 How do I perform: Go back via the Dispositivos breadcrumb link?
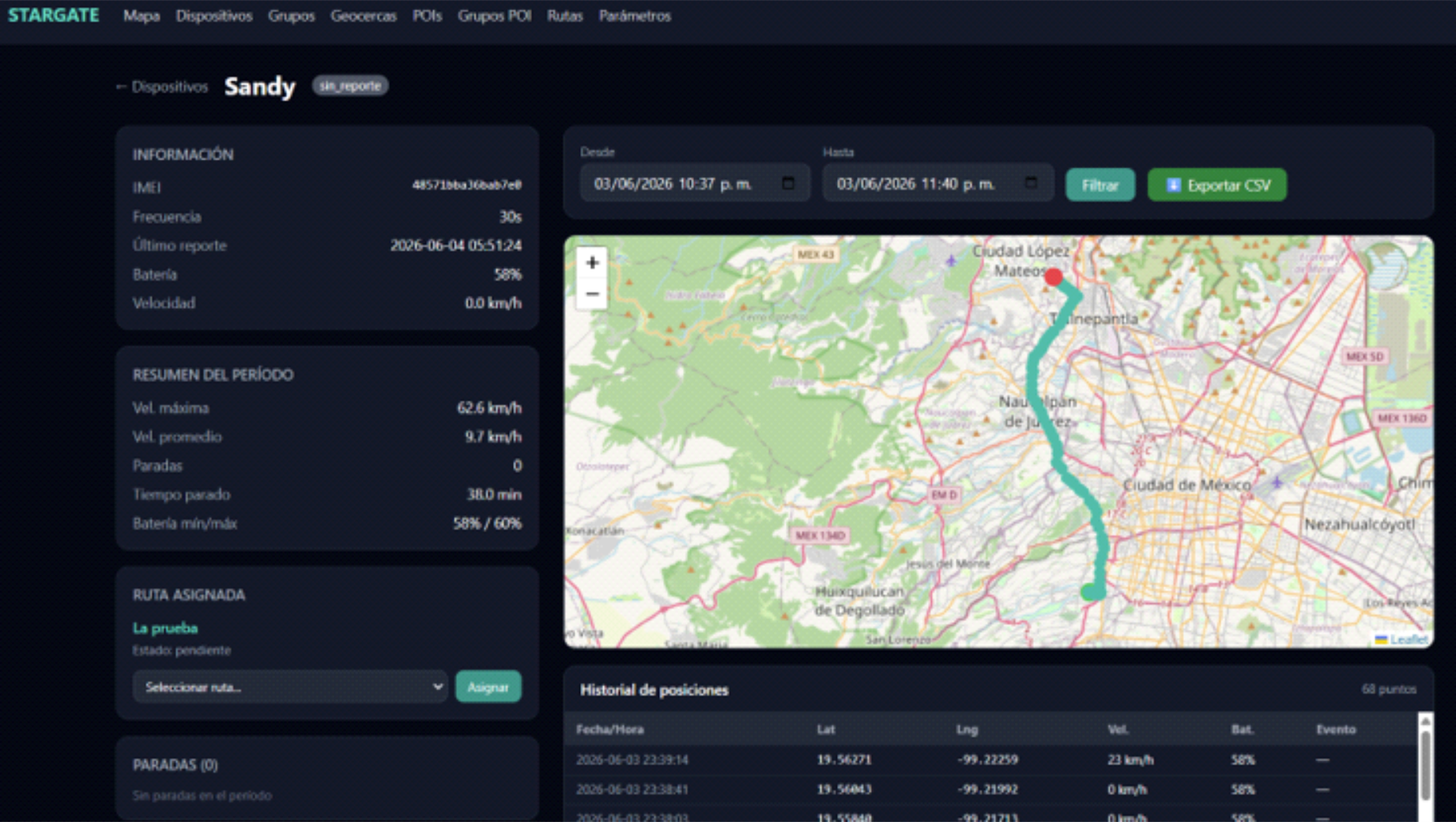tap(162, 87)
